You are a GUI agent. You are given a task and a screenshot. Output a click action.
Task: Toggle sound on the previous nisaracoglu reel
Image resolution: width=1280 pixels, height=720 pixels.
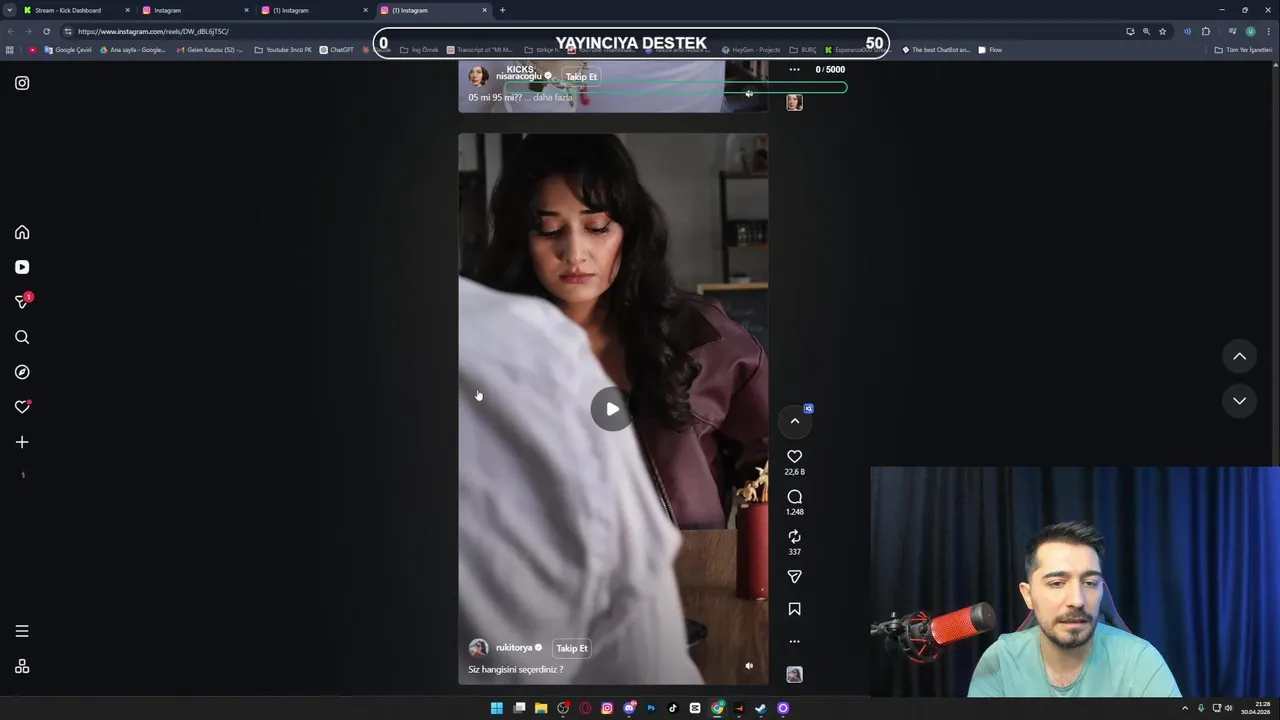pyautogui.click(x=749, y=94)
